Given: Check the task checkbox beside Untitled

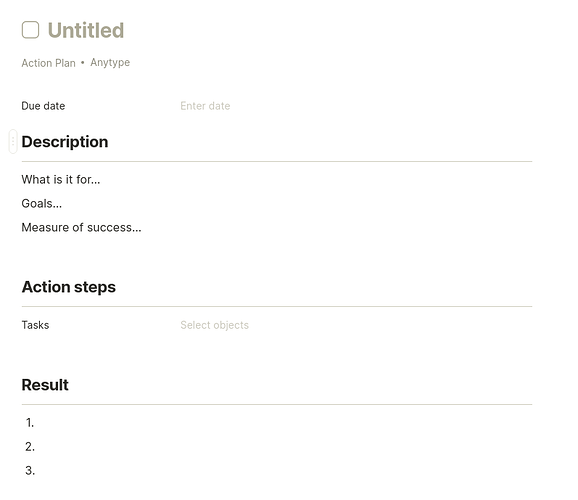Looking at the screenshot, I should [x=30, y=30].
